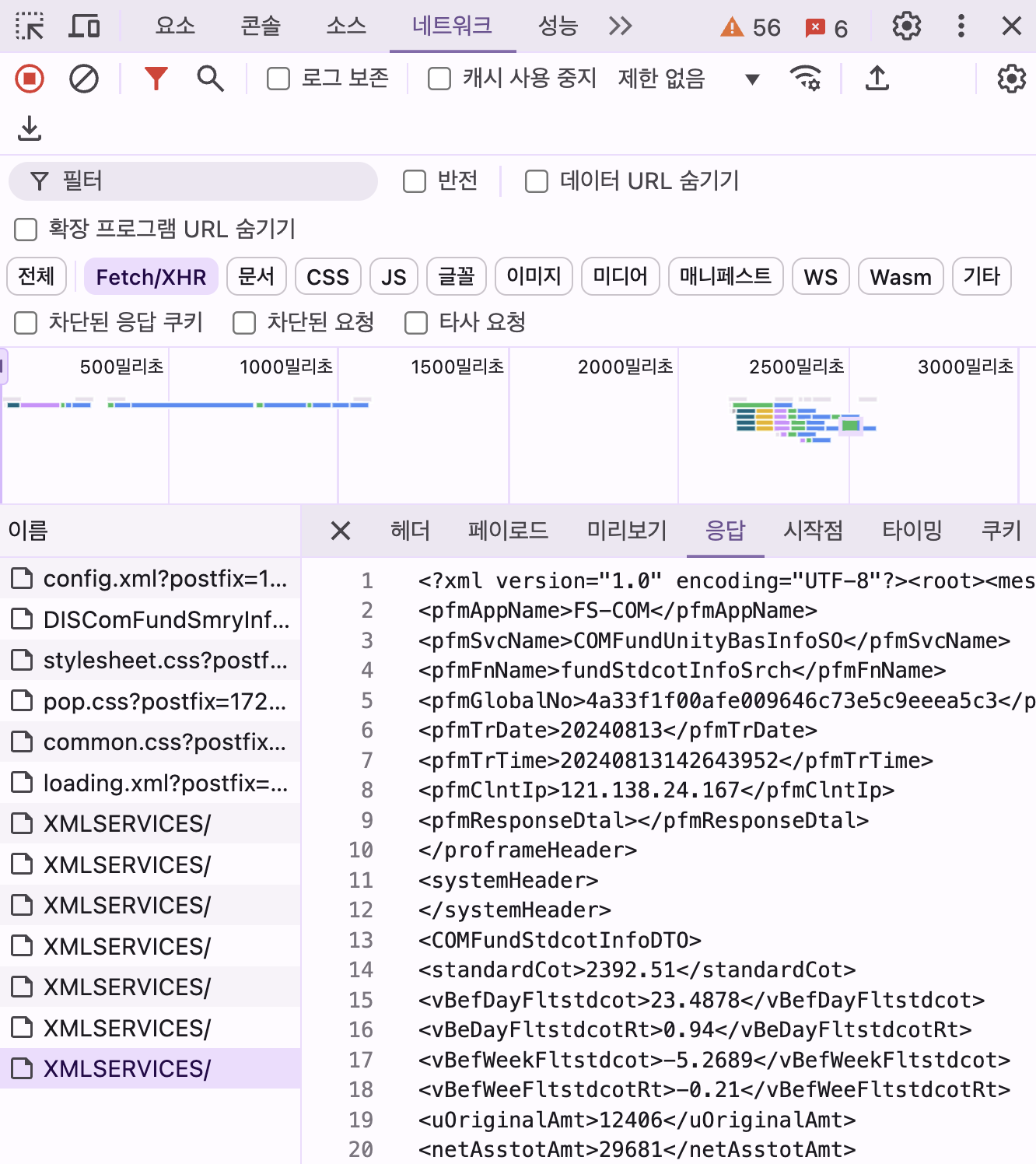Click file icon of pop.css request
This screenshot has height=1164, width=1036.
click(x=22, y=701)
